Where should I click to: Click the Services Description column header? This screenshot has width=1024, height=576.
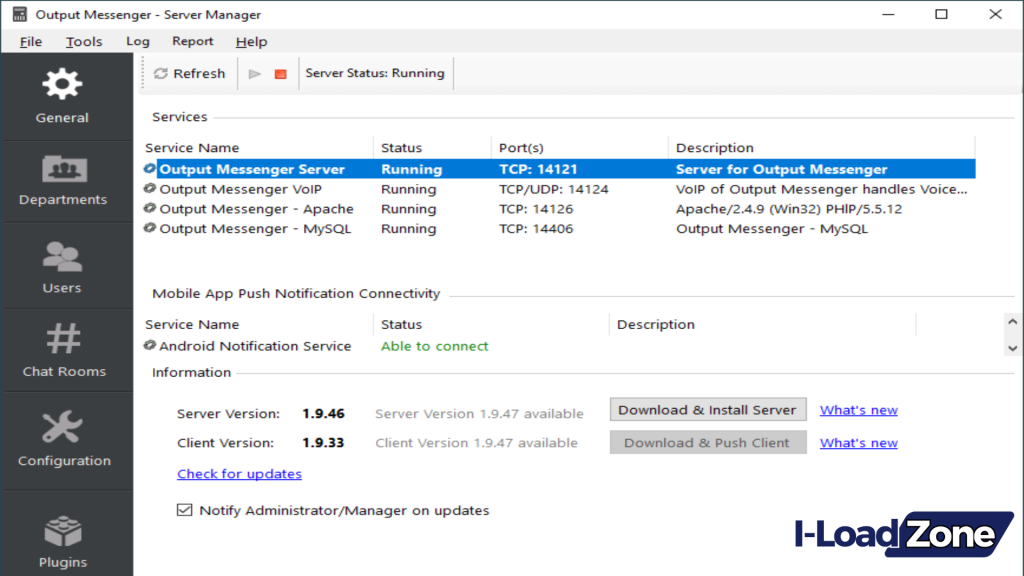click(714, 148)
